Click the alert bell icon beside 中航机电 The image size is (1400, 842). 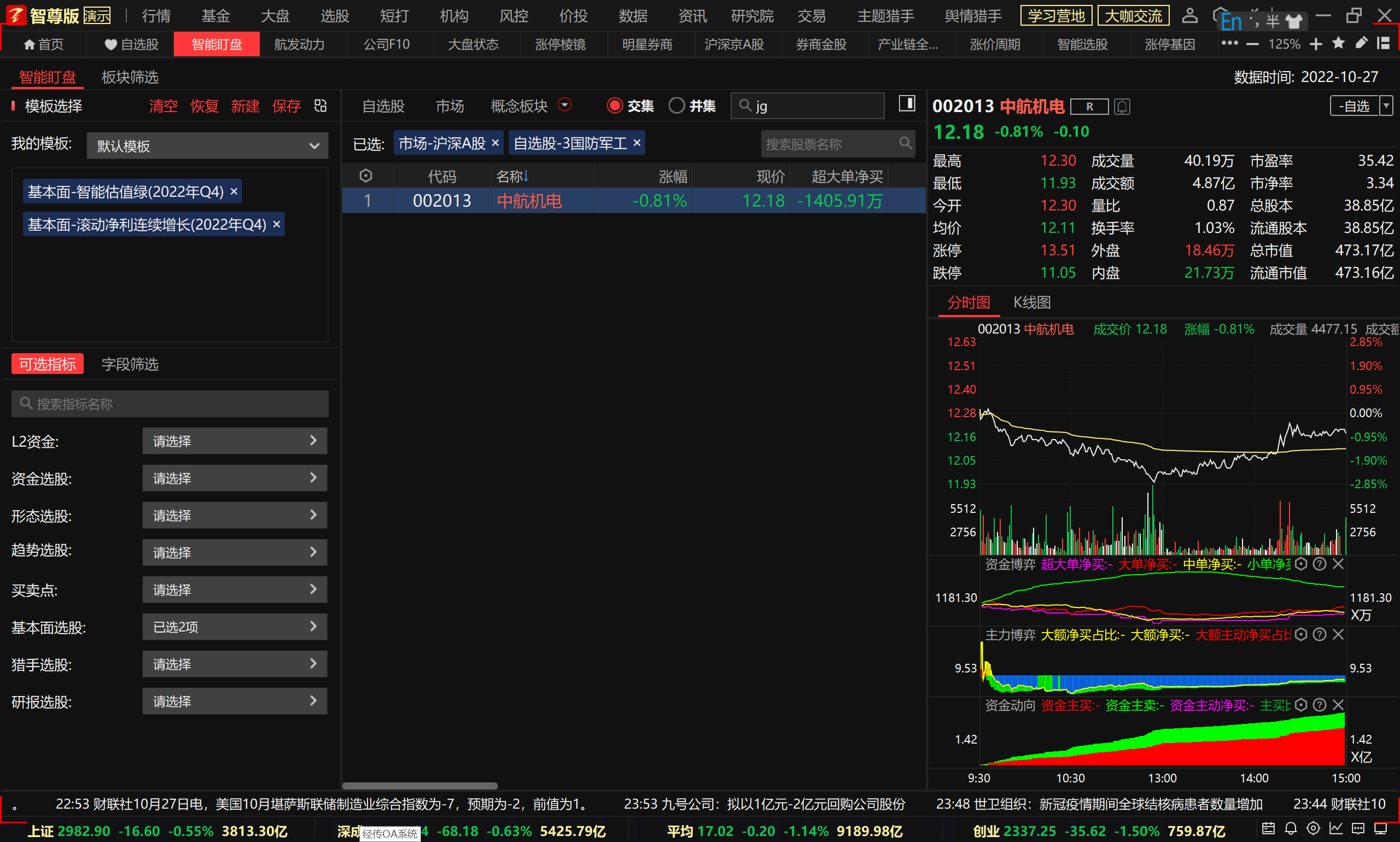pyautogui.click(x=1122, y=106)
